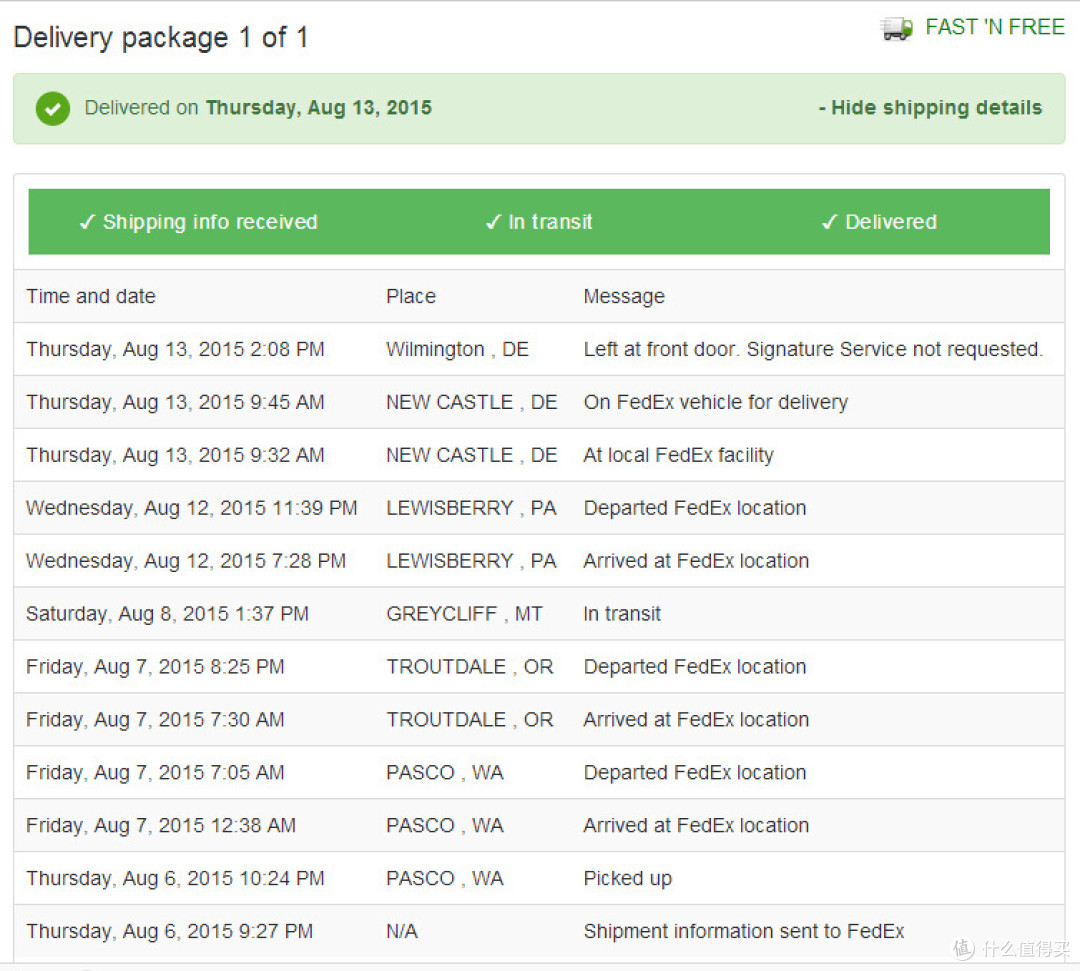
Task: Select the Shipping info received step
Action: pyautogui.click(x=198, y=222)
